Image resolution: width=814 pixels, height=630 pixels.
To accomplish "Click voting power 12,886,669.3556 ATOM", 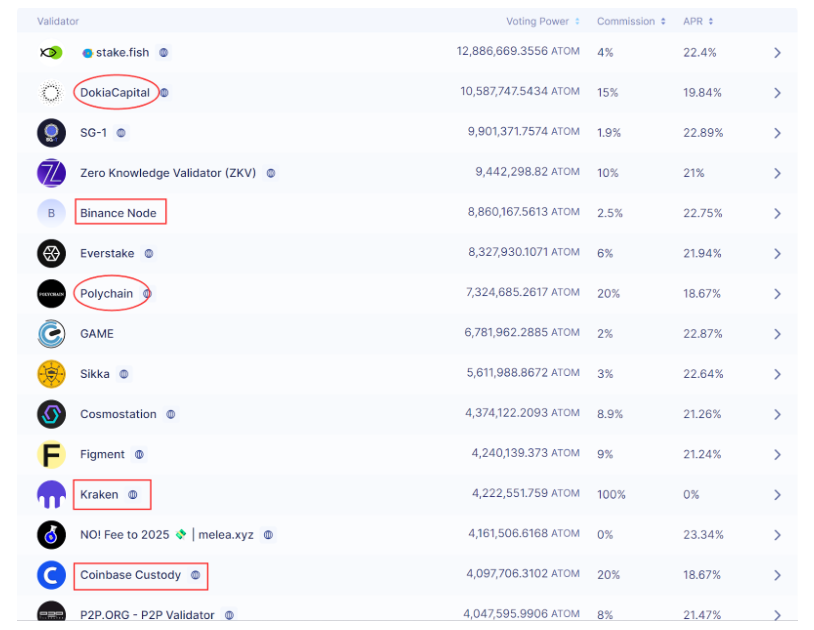I will coord(518,51).
